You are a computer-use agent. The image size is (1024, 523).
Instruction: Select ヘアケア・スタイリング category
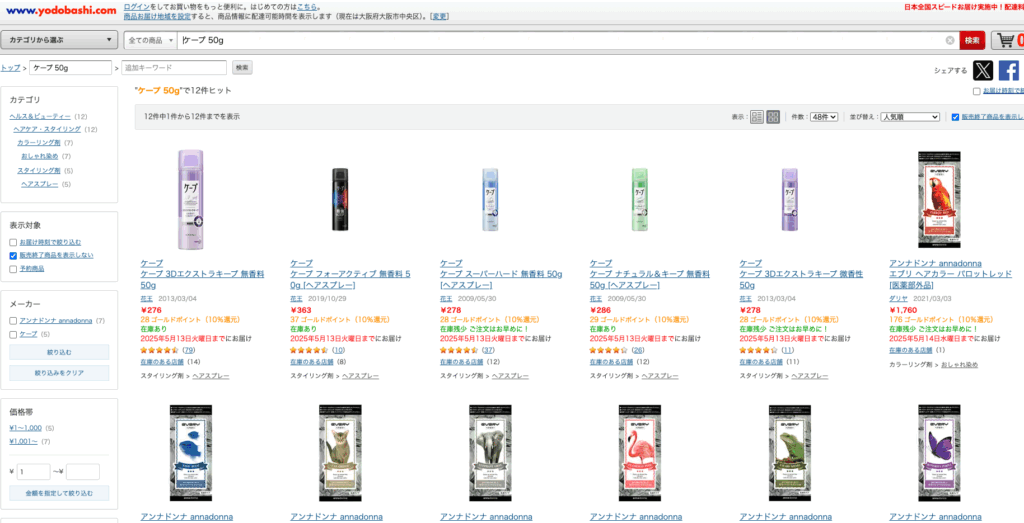(47, 129)
